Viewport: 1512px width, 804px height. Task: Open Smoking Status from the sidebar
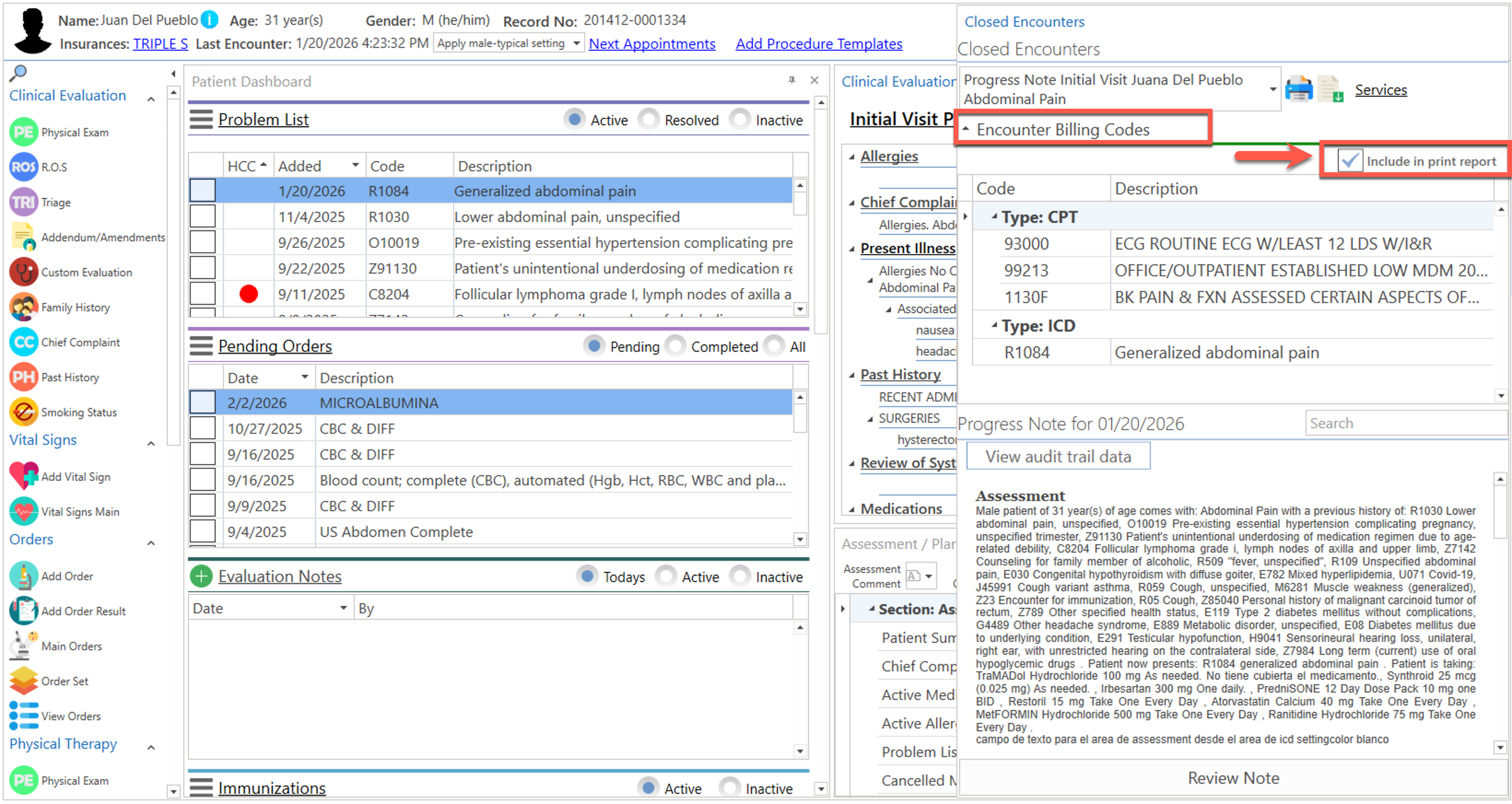pos(23,413)
